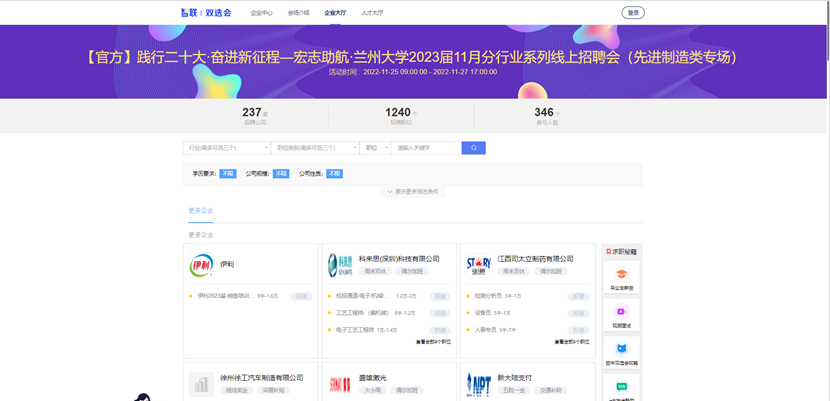Expand 展开更多筛选条件 filter options
The image size is (830, 401).
414,192
